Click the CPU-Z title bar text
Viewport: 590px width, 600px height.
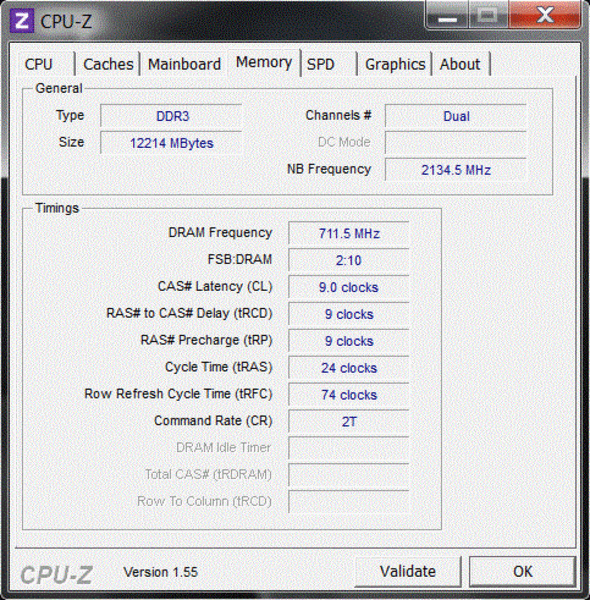66,21
